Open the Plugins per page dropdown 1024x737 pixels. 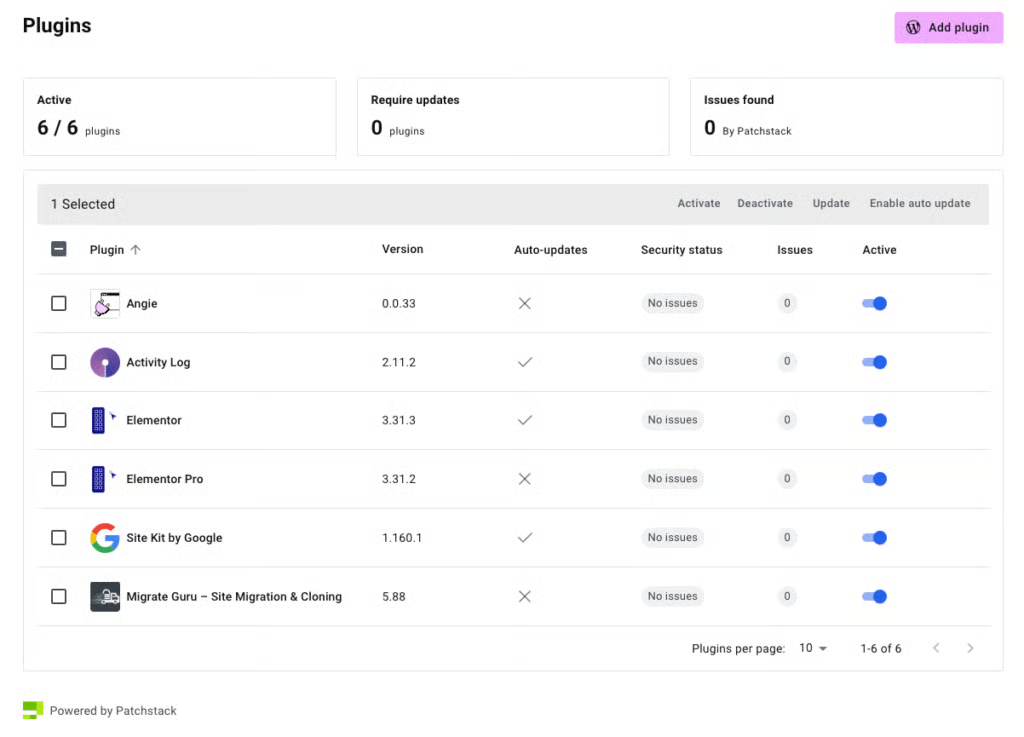point(813,648)
